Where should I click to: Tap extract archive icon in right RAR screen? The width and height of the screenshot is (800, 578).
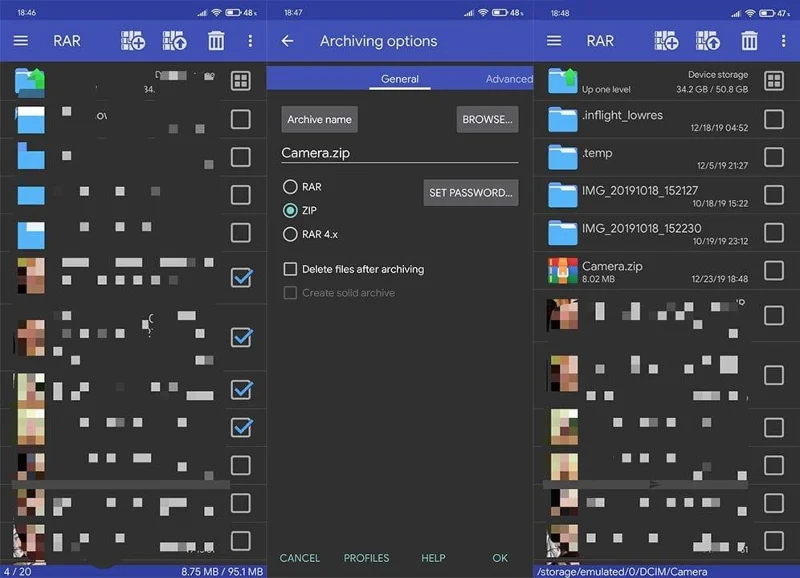coord(708,41)
